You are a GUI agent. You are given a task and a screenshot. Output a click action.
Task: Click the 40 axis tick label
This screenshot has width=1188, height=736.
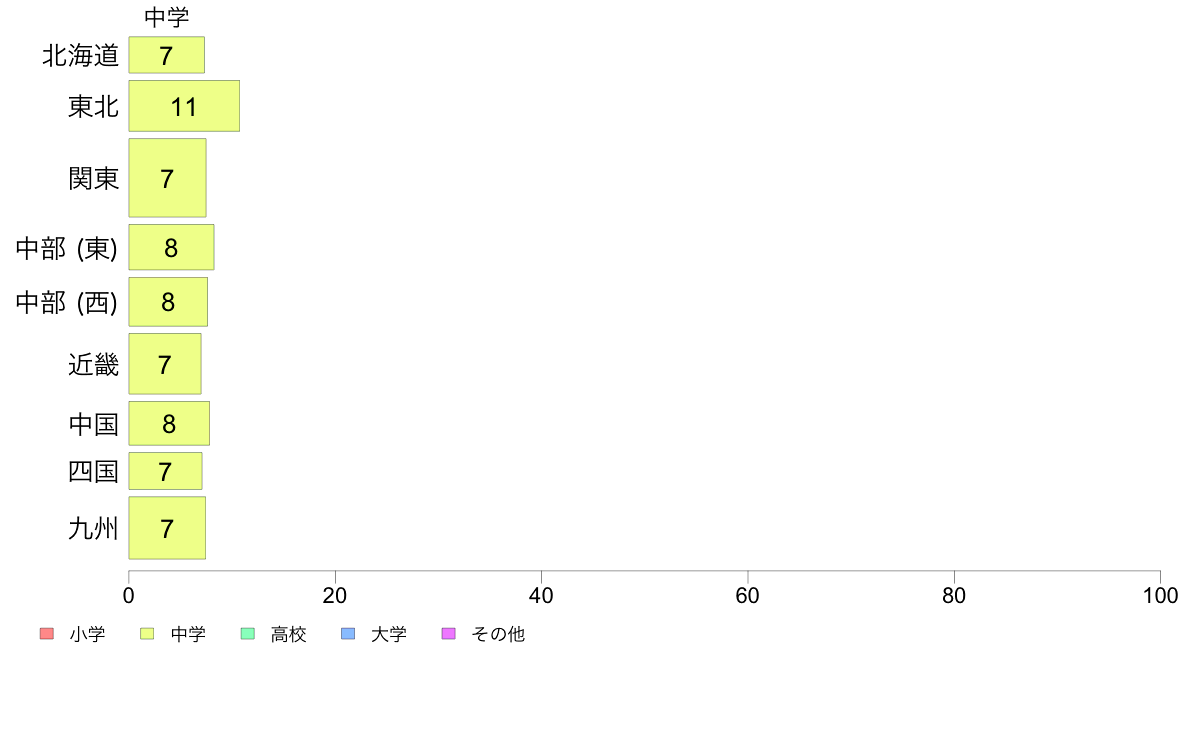(x=541, y=596)
